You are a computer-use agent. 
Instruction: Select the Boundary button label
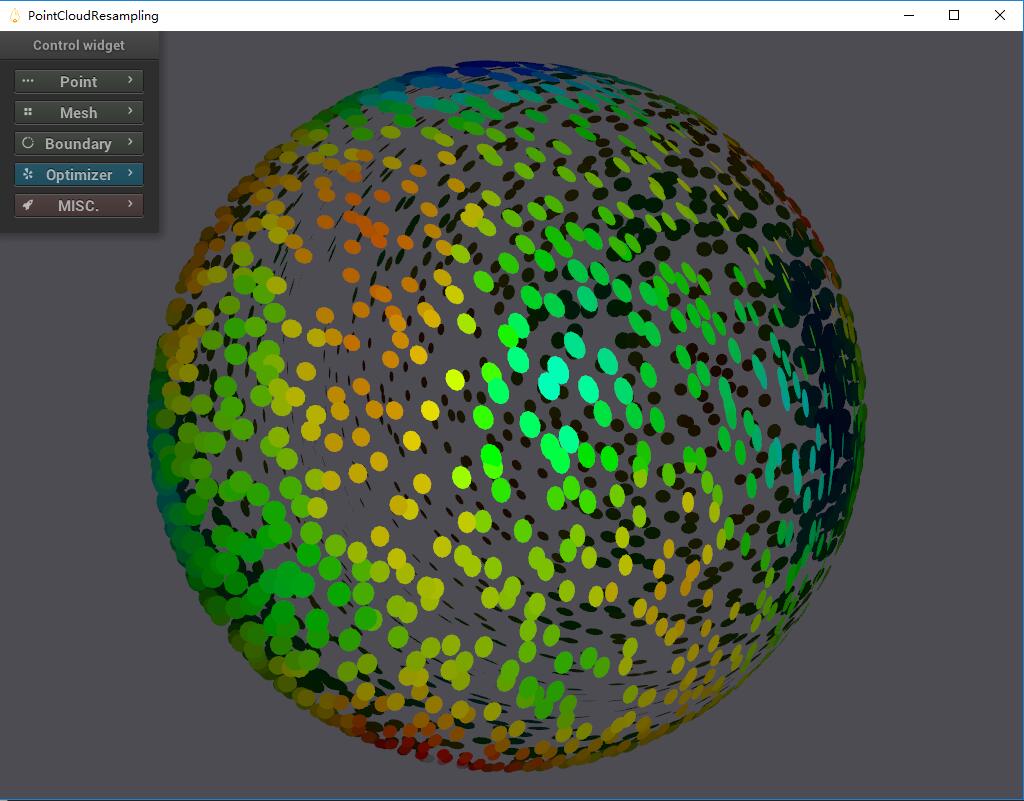78,144
